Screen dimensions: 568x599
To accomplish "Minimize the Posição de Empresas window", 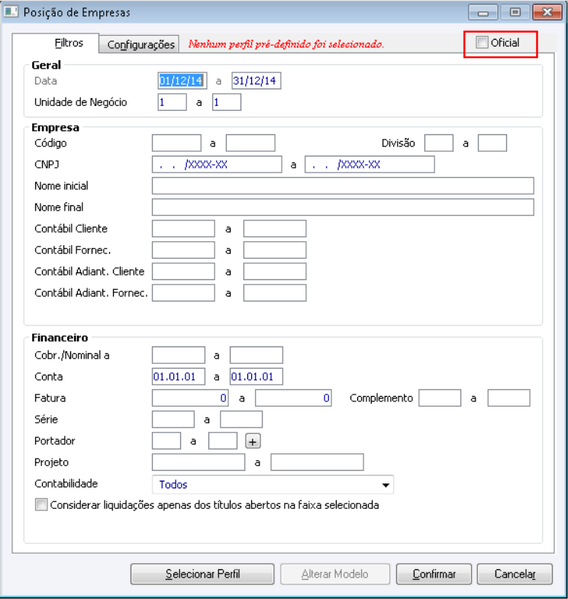I will [483, 13].
